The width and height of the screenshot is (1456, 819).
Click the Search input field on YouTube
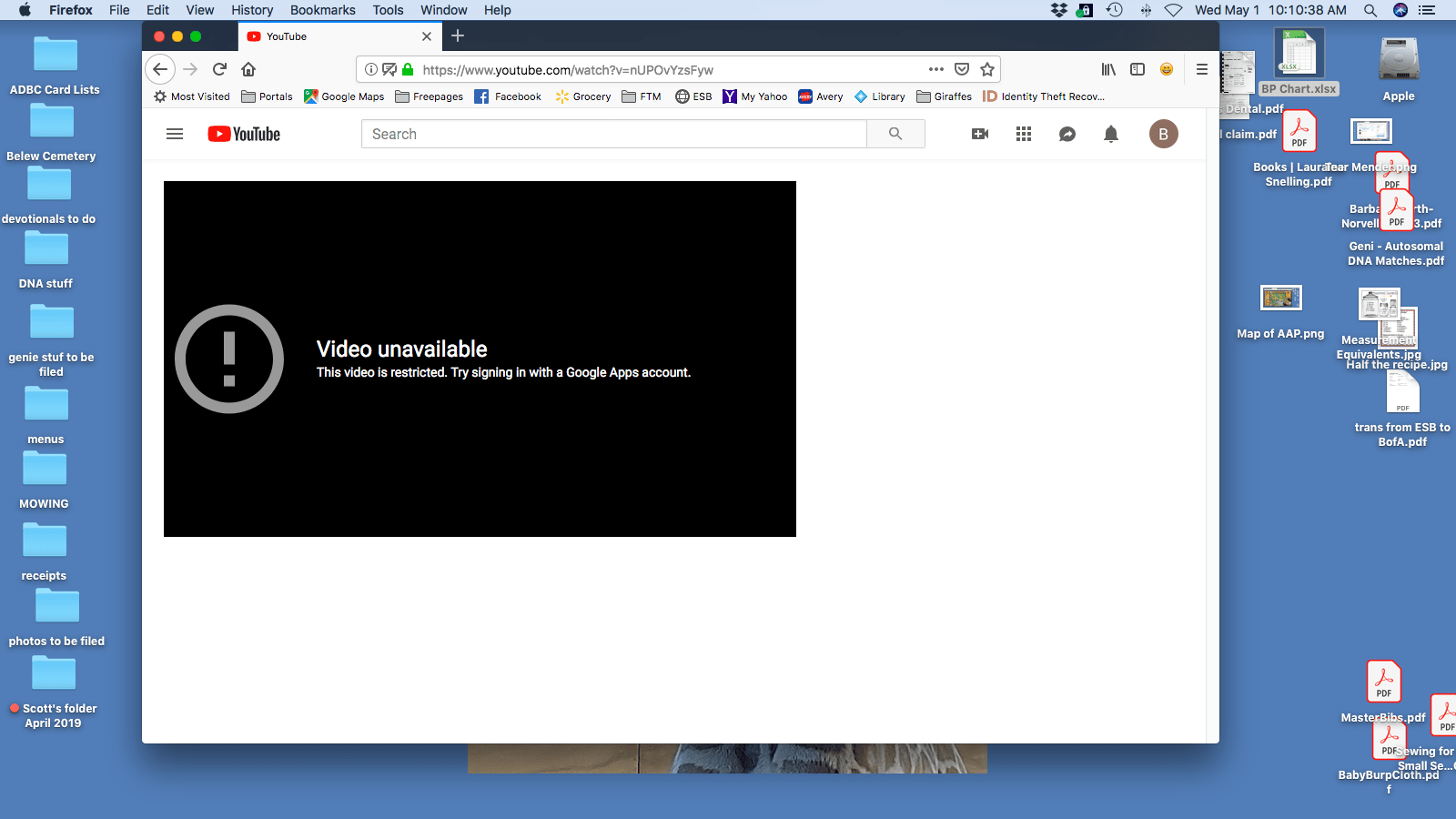(614, 134)
